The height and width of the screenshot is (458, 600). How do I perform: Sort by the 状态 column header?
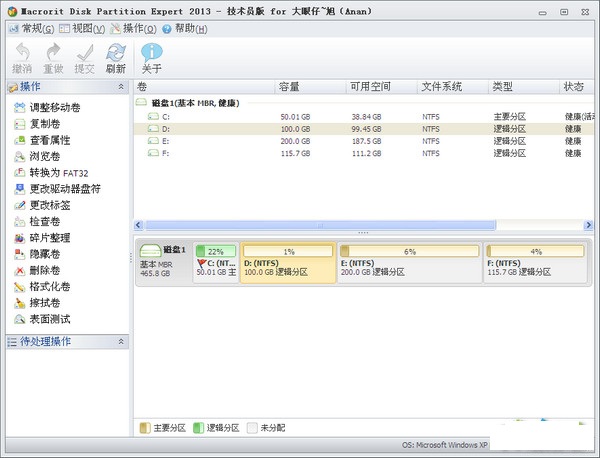[577, 87]
